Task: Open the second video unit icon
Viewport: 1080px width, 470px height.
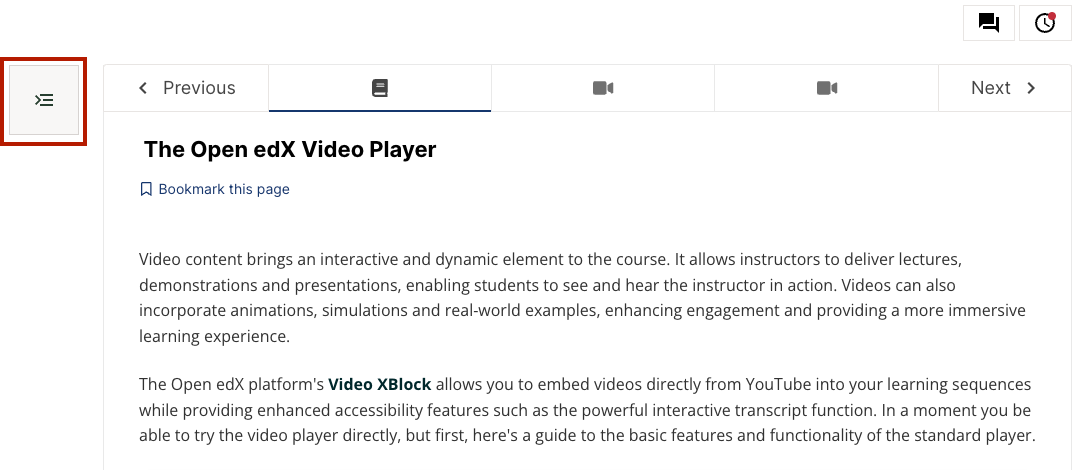Action: click(826, 88)
